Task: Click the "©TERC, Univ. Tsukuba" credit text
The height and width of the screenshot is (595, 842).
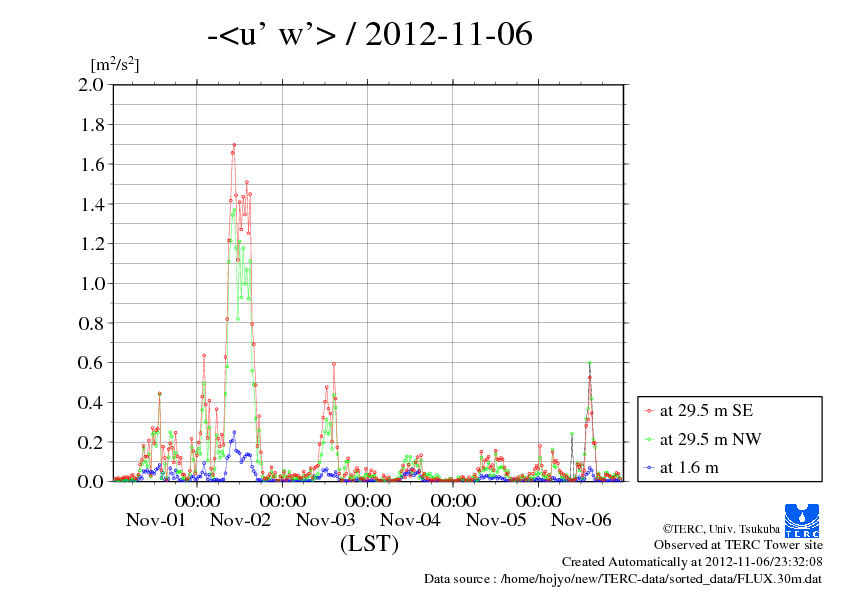Action: click(721, 529)
